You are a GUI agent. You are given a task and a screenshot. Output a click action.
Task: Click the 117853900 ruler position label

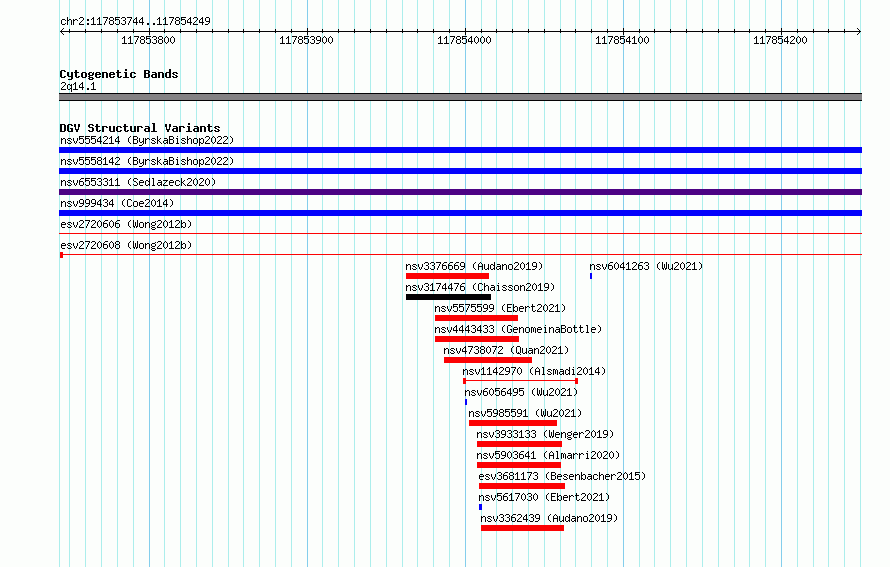coord(307,40)
